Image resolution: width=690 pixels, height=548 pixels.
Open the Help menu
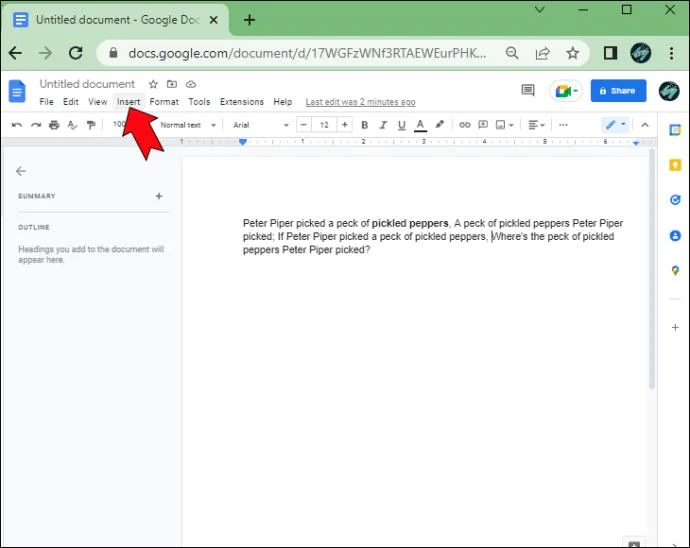pos(283,102)
